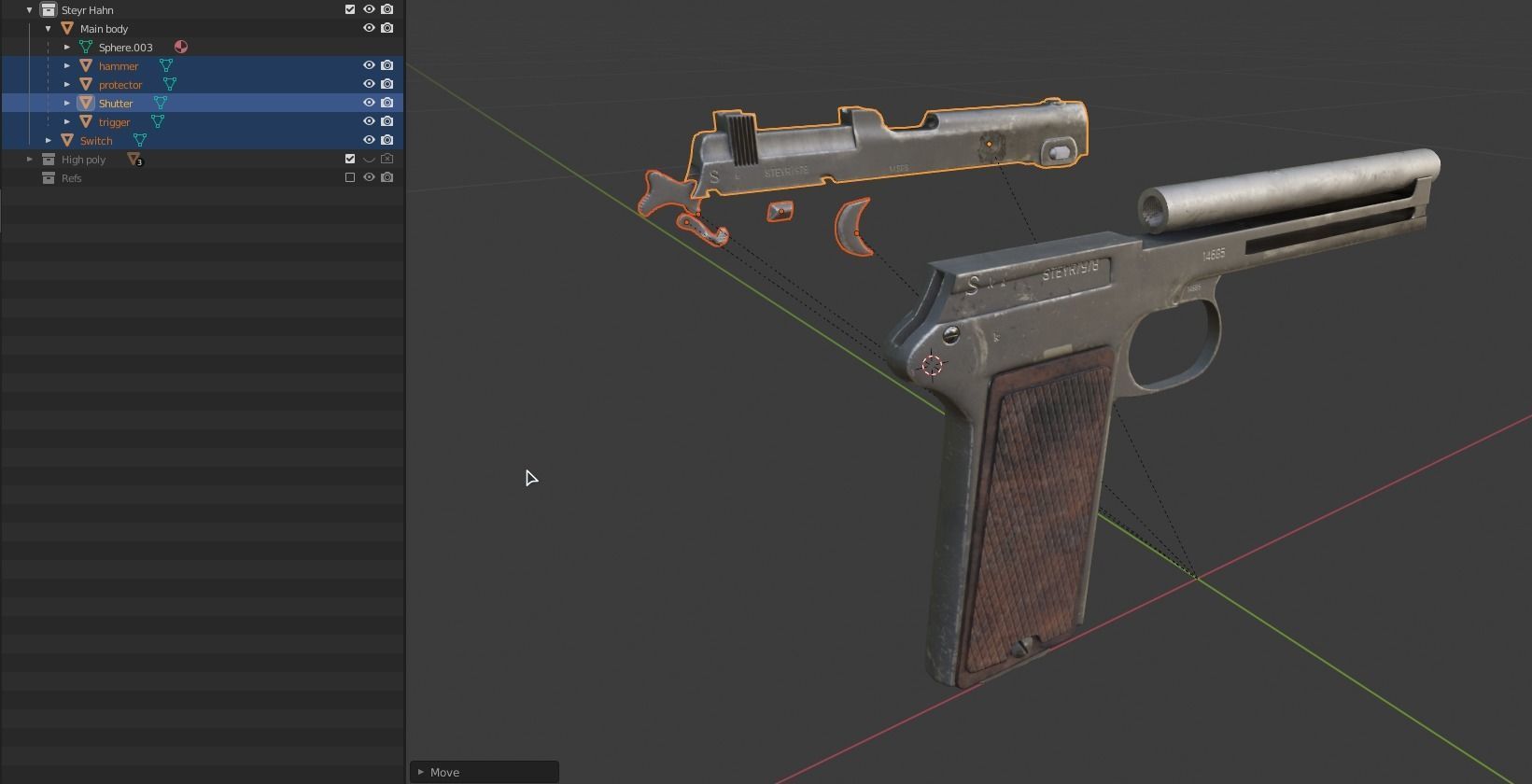Click the protector mesh data icon
Screen dimensions: 1532x784
coord(170,84)
